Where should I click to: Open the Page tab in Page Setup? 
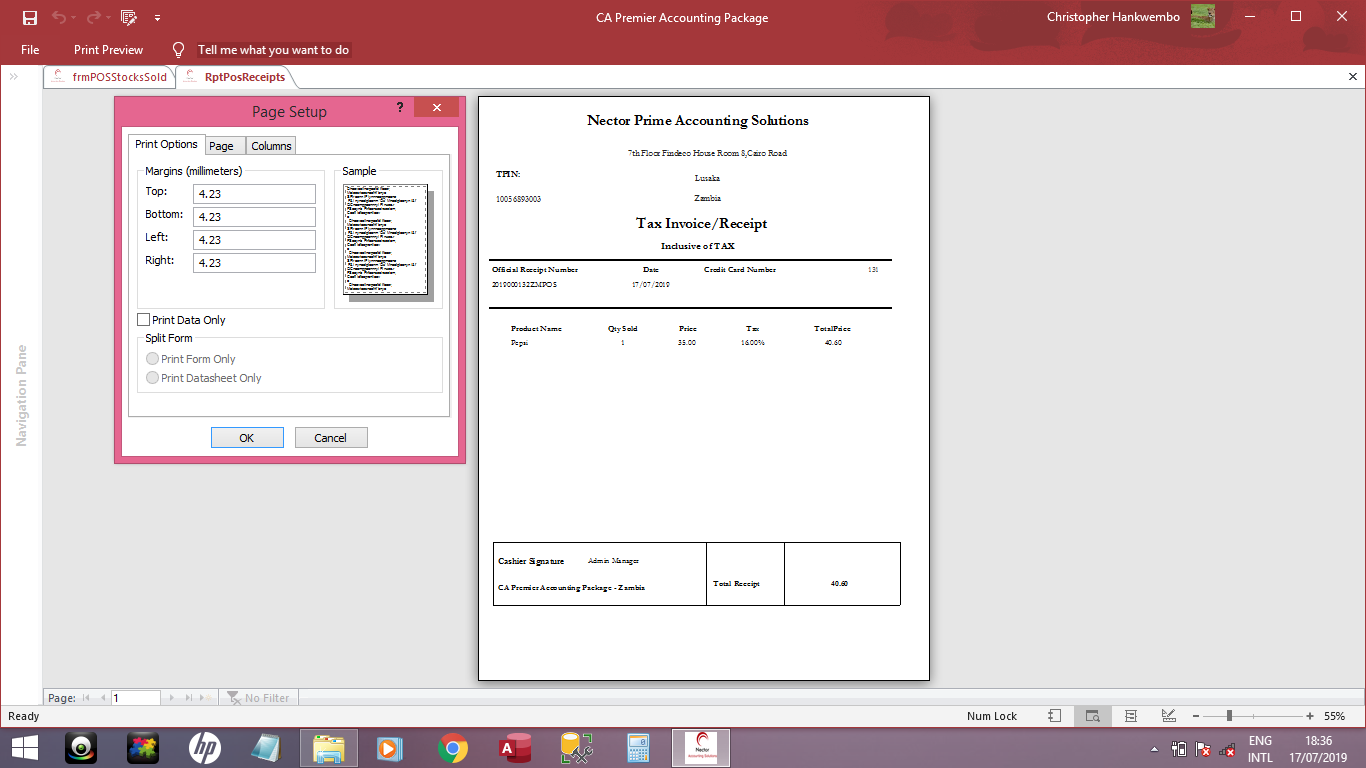click(x=221, y=146)
